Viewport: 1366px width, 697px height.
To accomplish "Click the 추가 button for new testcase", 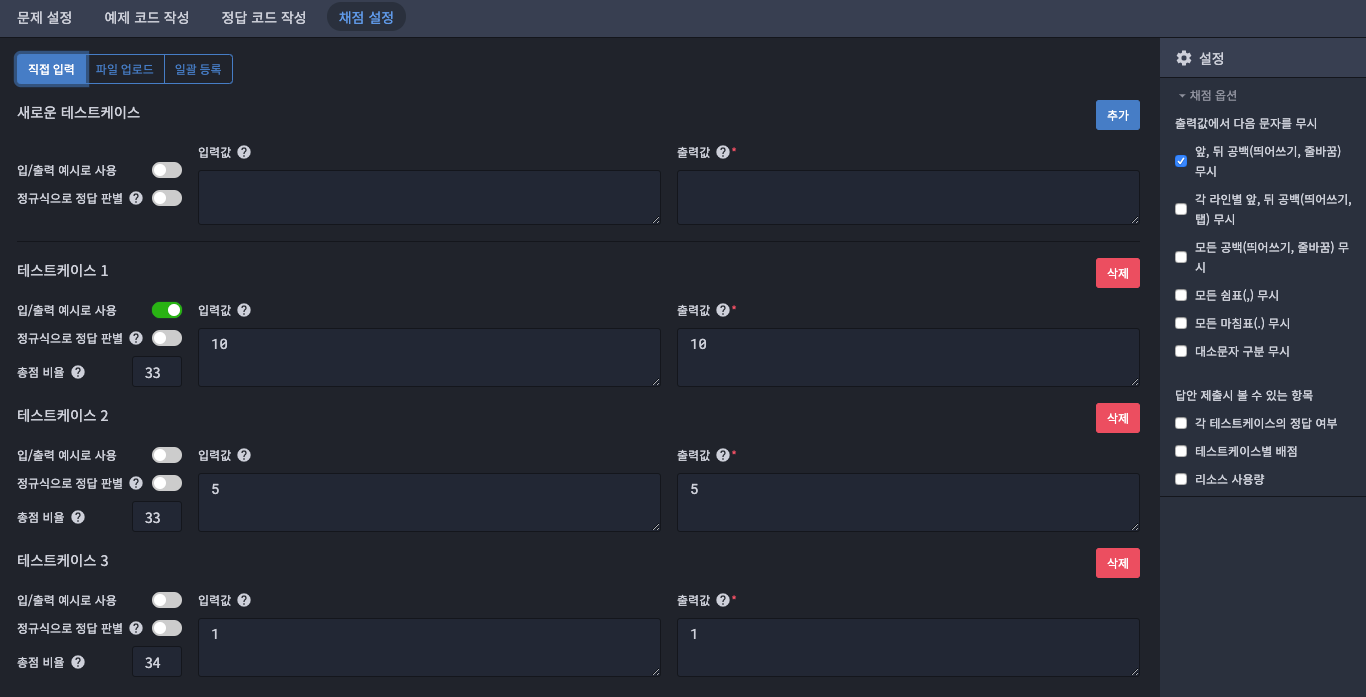I will (1118, 115).
